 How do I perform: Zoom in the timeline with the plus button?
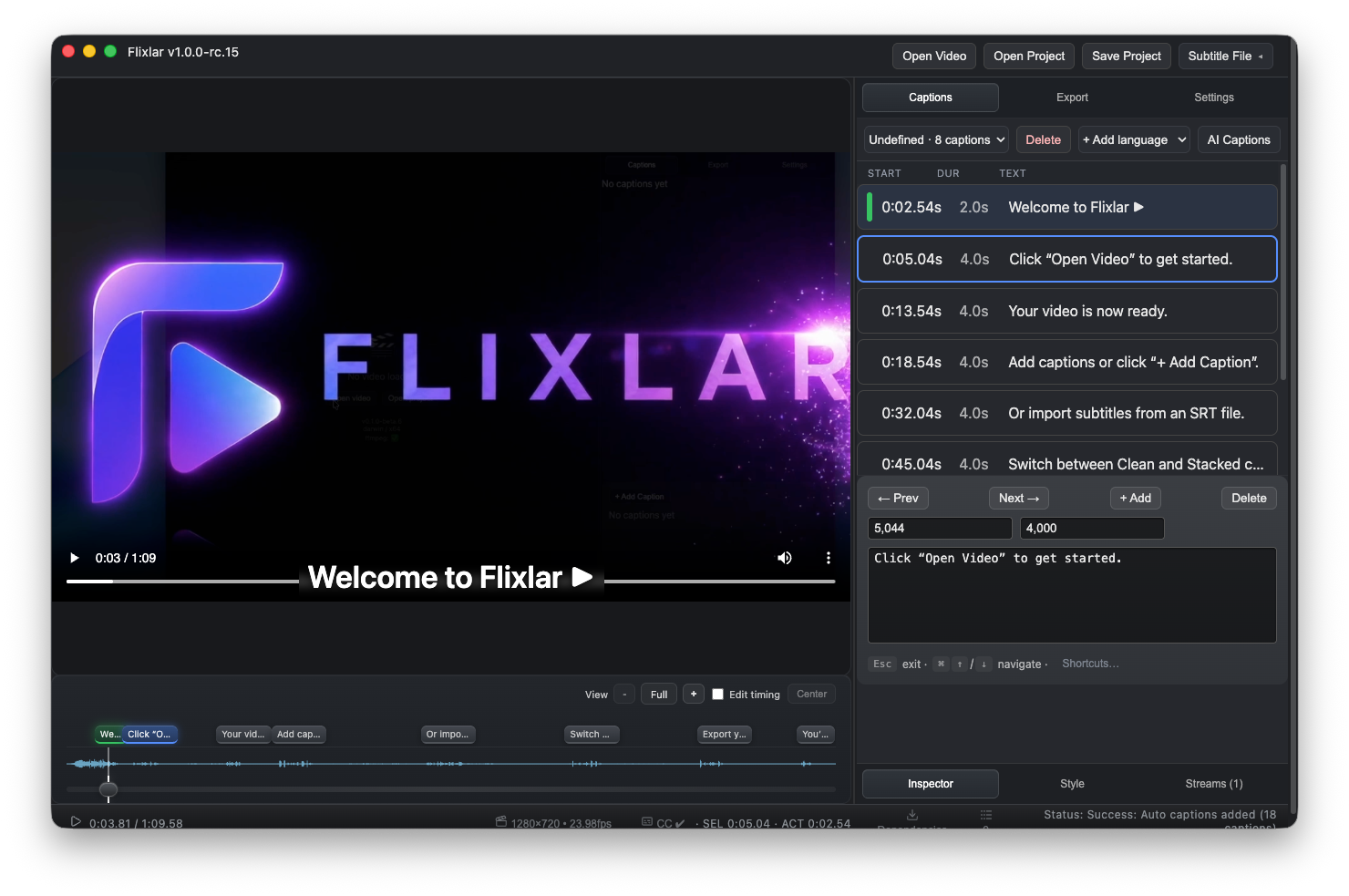coord(694,695)
